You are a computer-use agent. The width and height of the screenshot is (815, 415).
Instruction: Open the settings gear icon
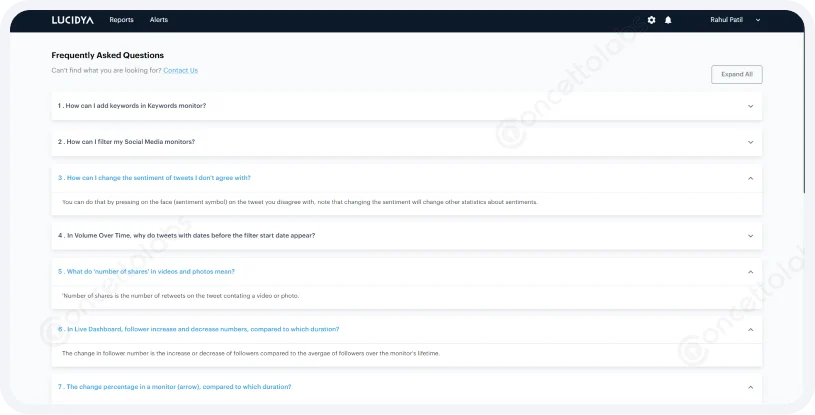651,20
